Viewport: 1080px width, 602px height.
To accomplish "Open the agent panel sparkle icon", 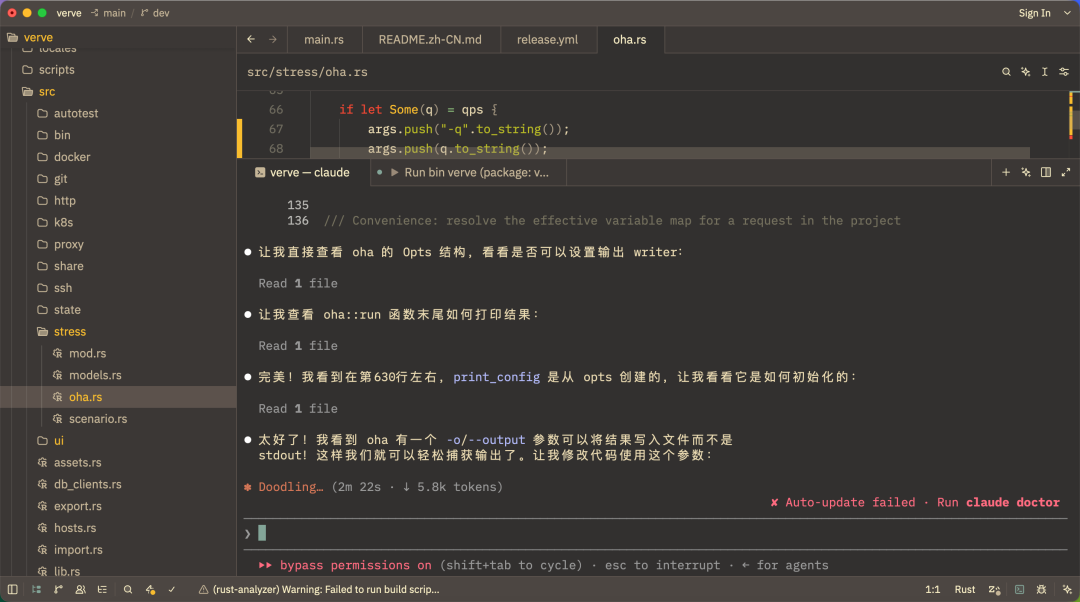I will click(x=1067, y=590).
